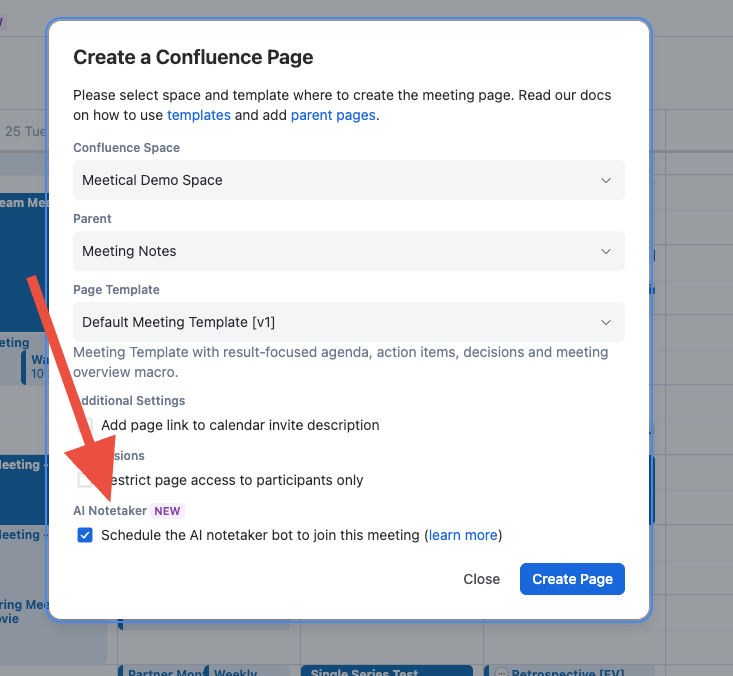Open Single Series Test event in calendar
The height and width of the screenshot is (676, 733).
tap(387, 671)
